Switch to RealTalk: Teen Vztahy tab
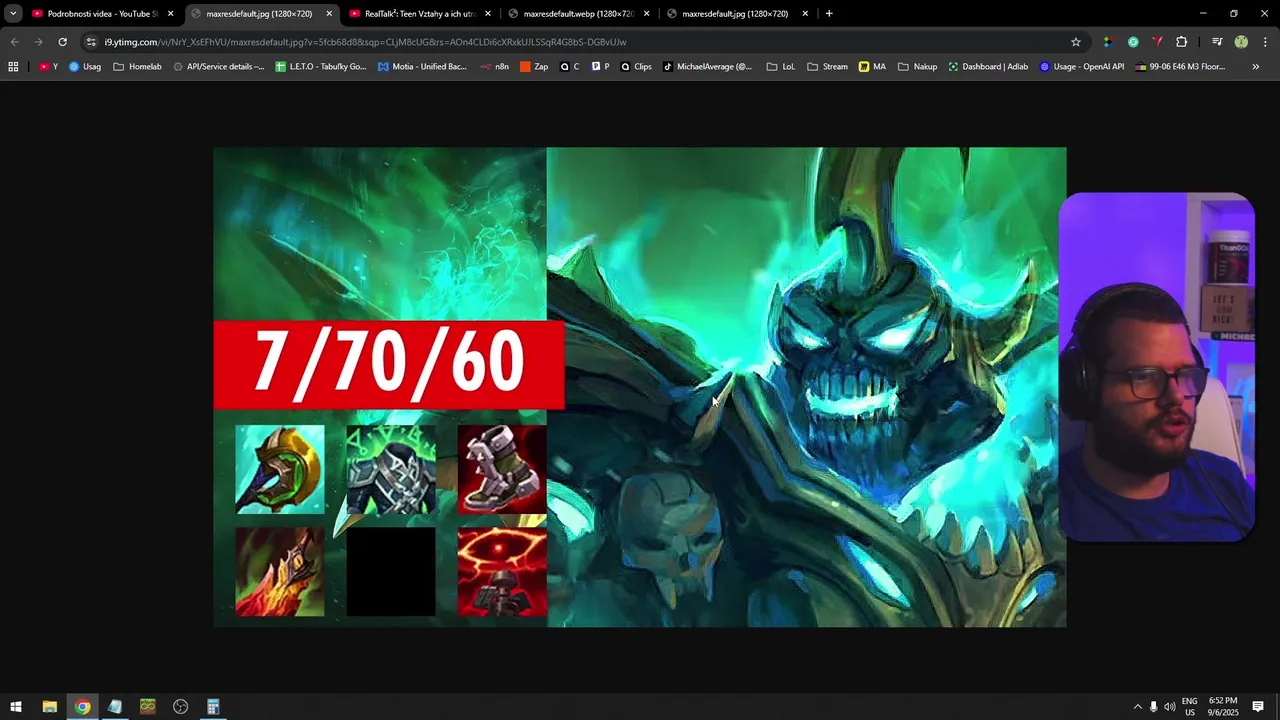Image resolution: width=1280 pixels, height=720 pixels. (x=420, y=14)
